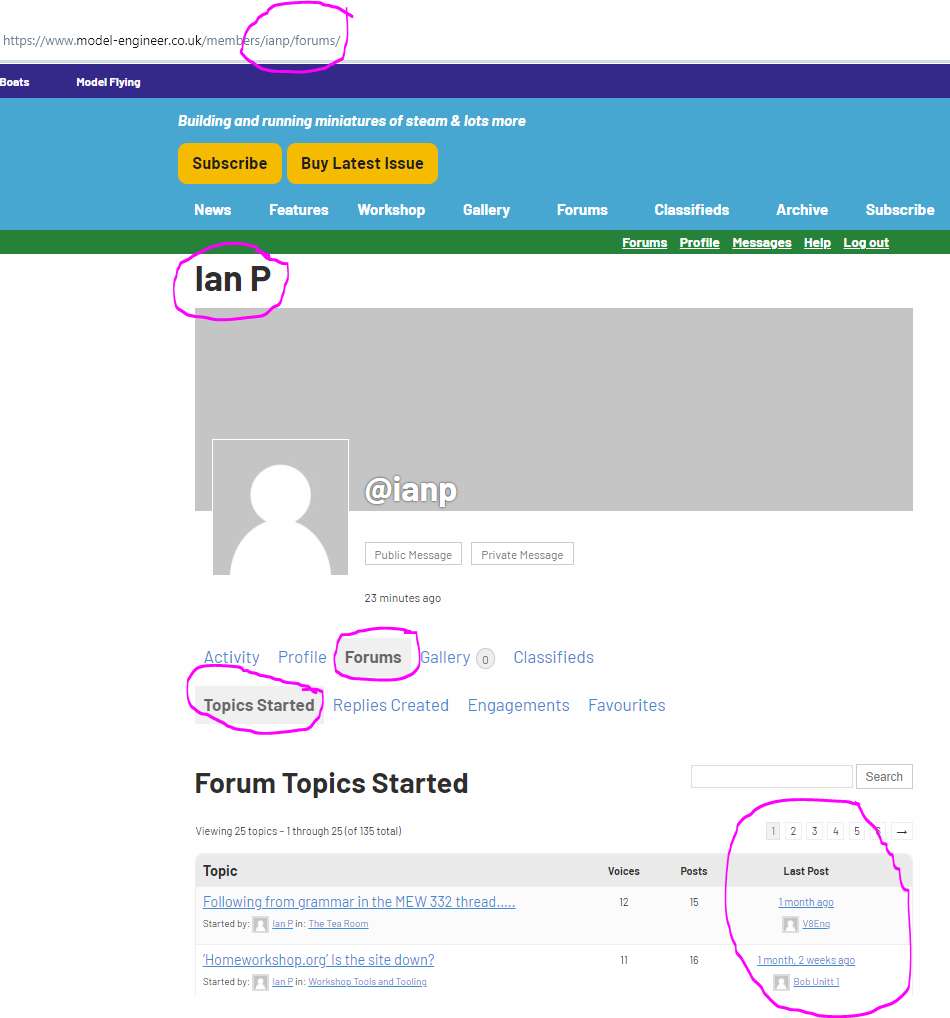Click Buy Latest Issue button

[x=362, y=164]
